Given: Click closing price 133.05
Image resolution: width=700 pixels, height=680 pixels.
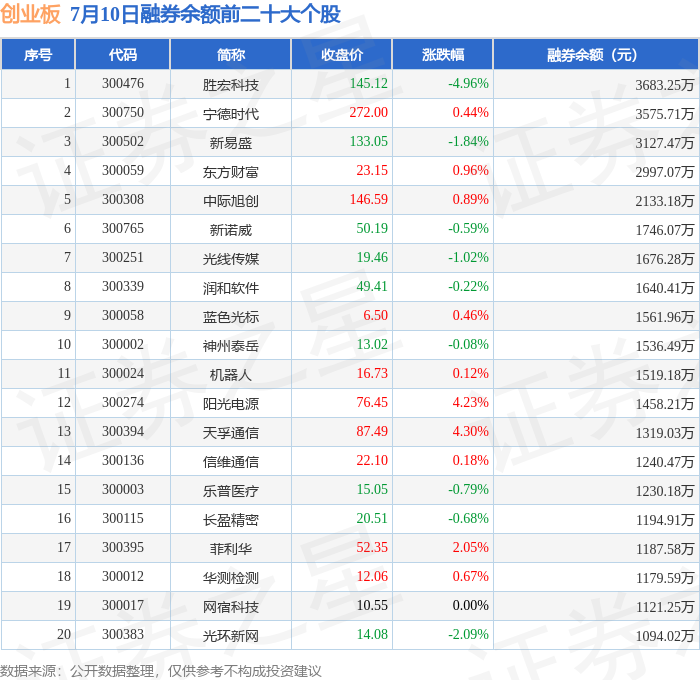Looking at the screenshot, I should point(369,142).
